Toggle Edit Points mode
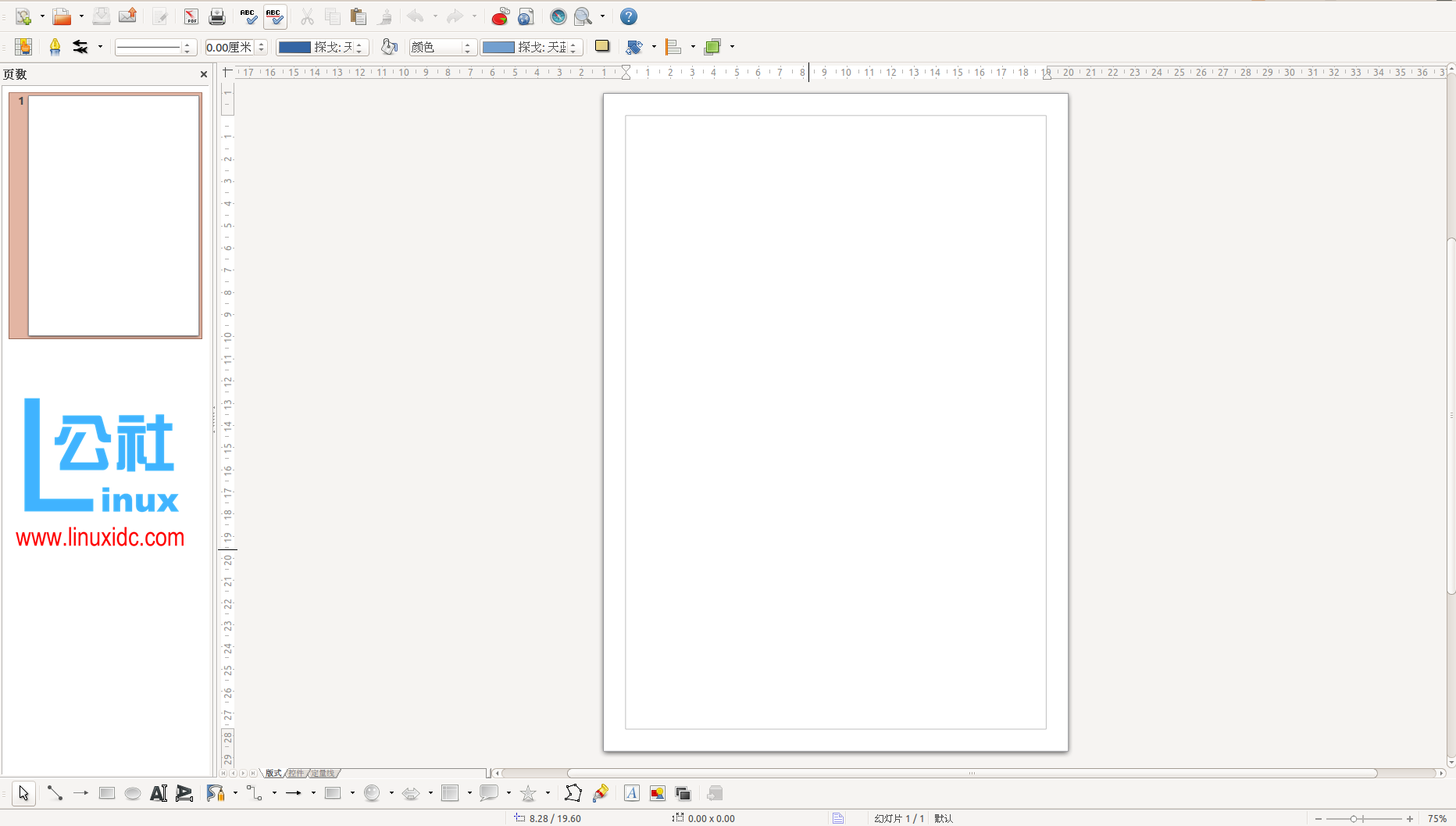 (x=573, y=793)
